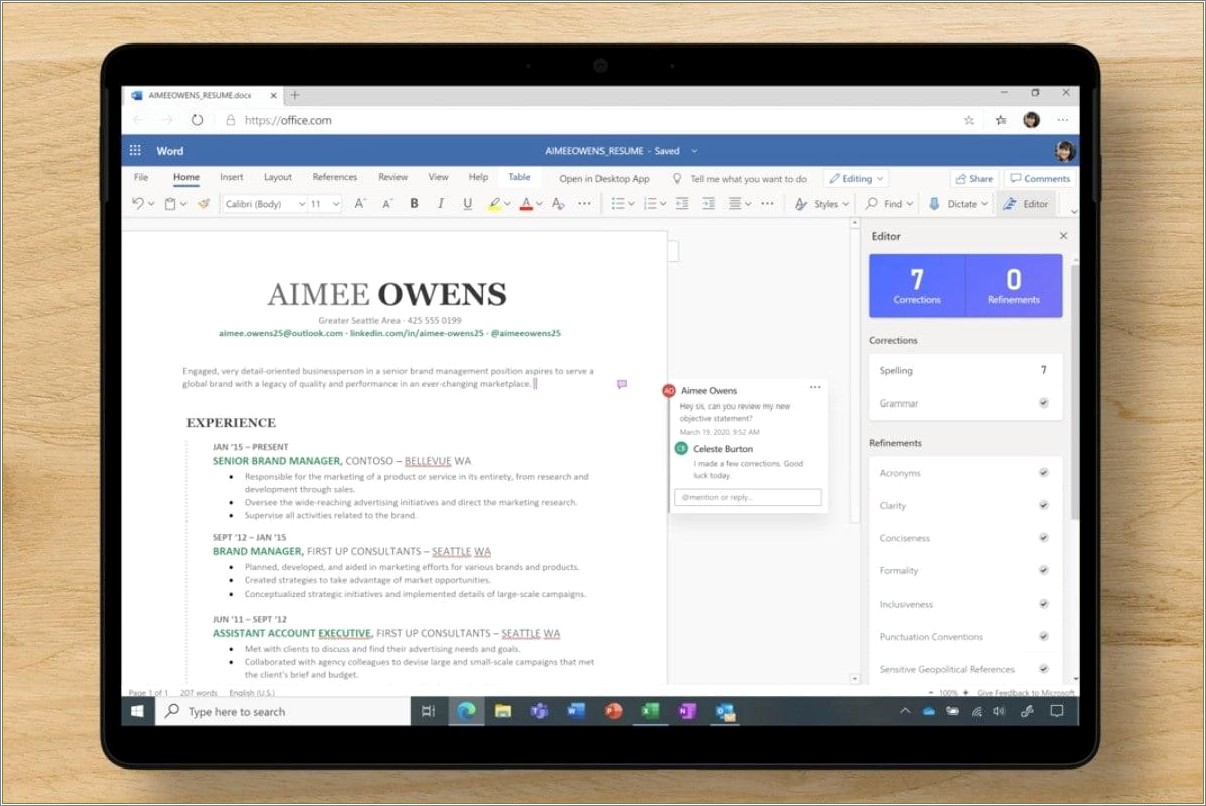
Task: Open the Insert tab
Action: pyautogui.click(x=231, y=177)
